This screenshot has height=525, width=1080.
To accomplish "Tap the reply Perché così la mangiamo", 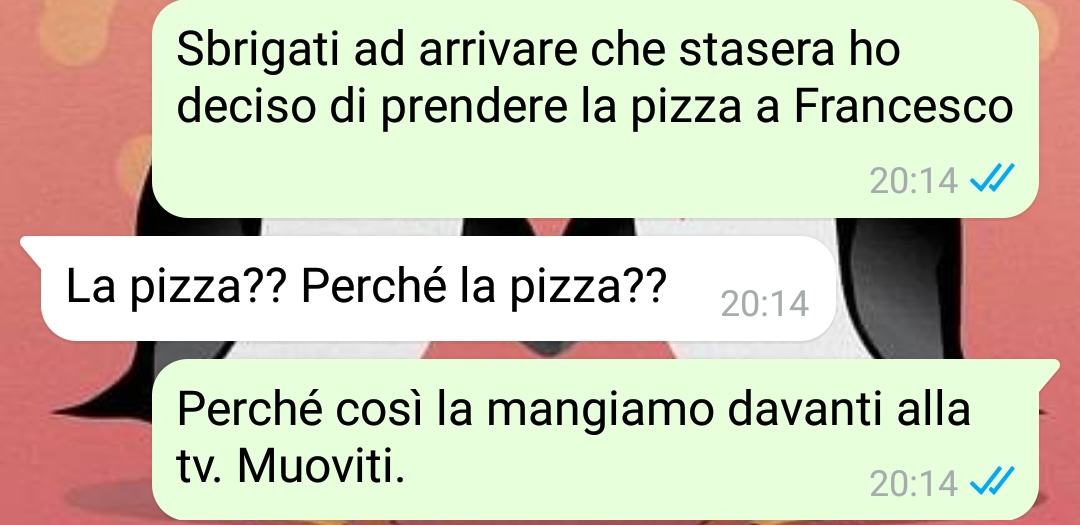I will pyautogui.click(x=595, y=440).
